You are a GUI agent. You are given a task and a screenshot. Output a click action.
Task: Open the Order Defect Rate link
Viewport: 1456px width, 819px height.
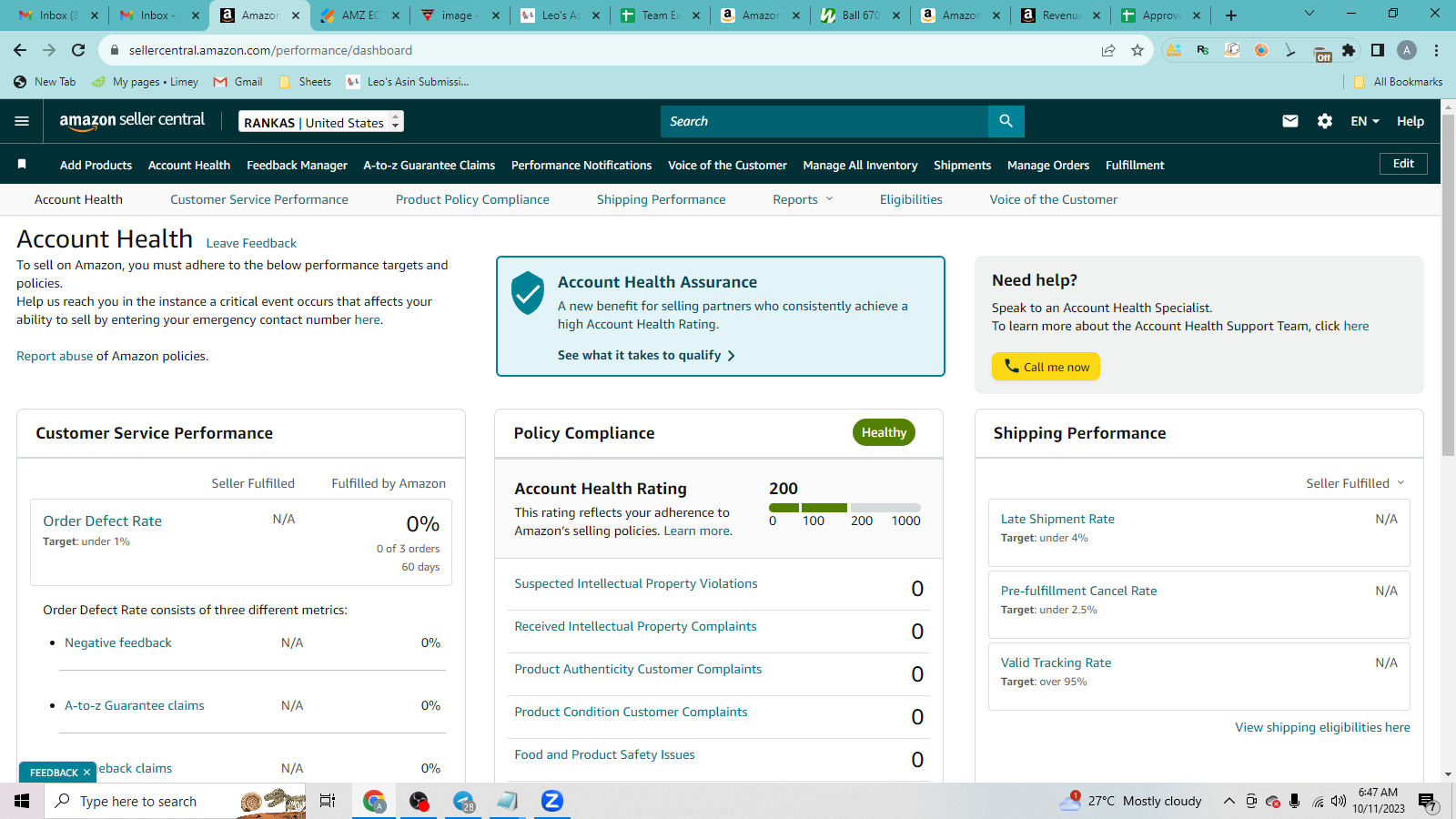103,521
